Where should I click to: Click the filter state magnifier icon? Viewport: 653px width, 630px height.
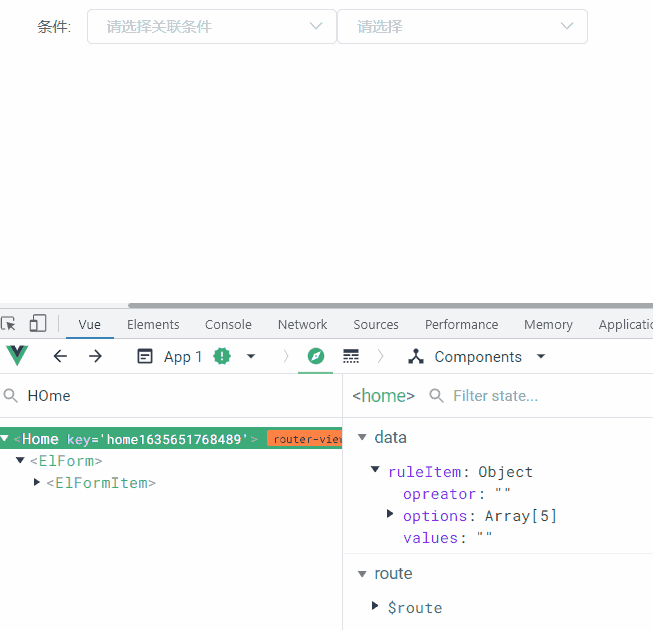[436, 396]
